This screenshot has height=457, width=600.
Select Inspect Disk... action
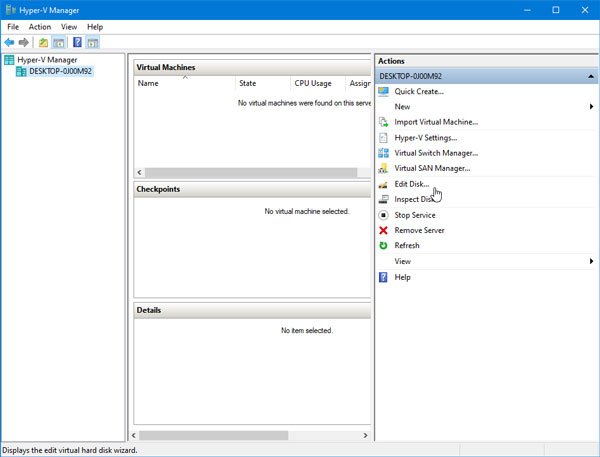pos(413,199)
